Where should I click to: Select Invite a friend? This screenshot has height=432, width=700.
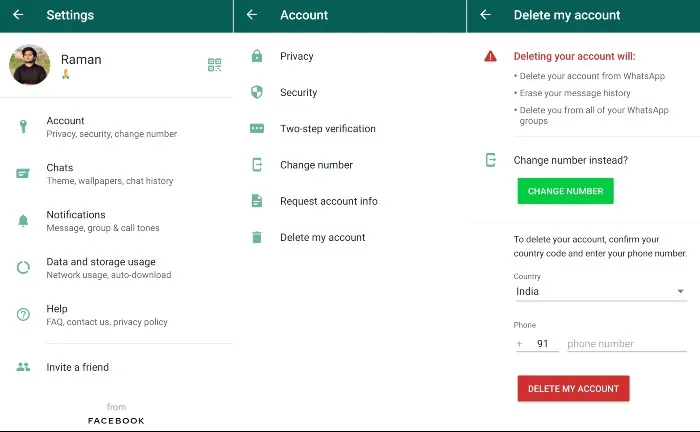point(116,367)
